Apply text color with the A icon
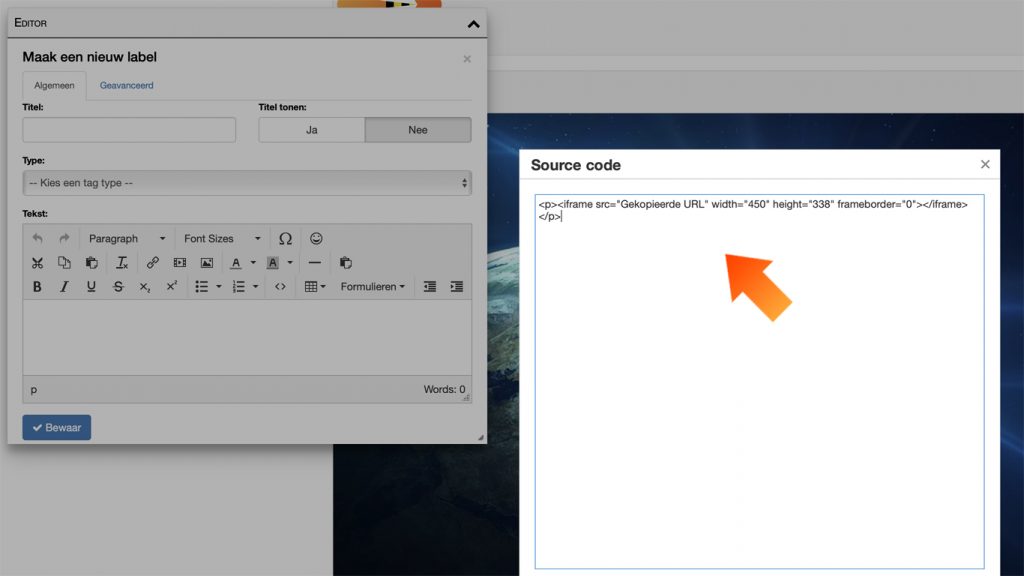1024x576 pixels. pos(236,263)
